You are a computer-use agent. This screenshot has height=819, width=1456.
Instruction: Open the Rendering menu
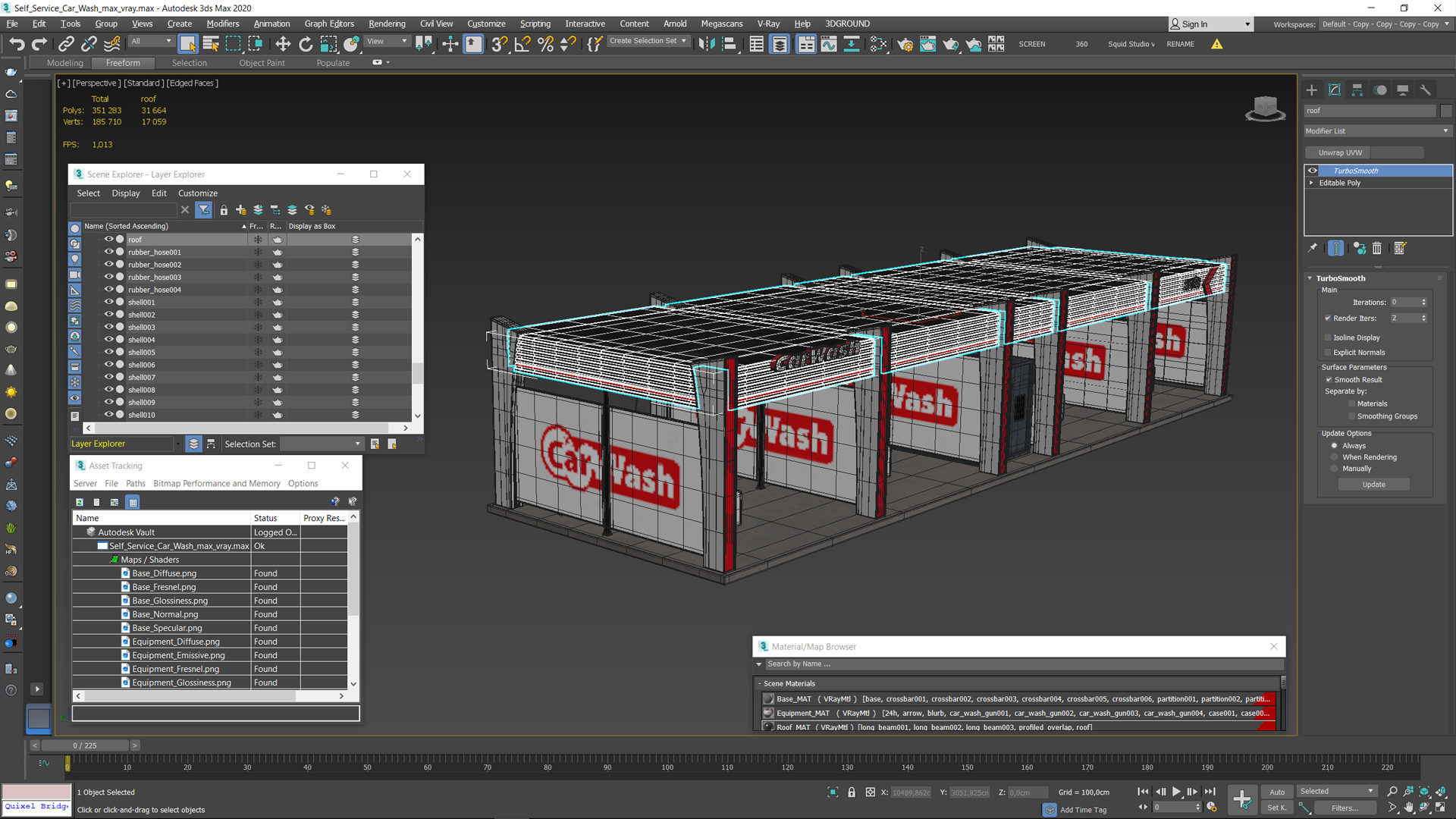(387, 24)
